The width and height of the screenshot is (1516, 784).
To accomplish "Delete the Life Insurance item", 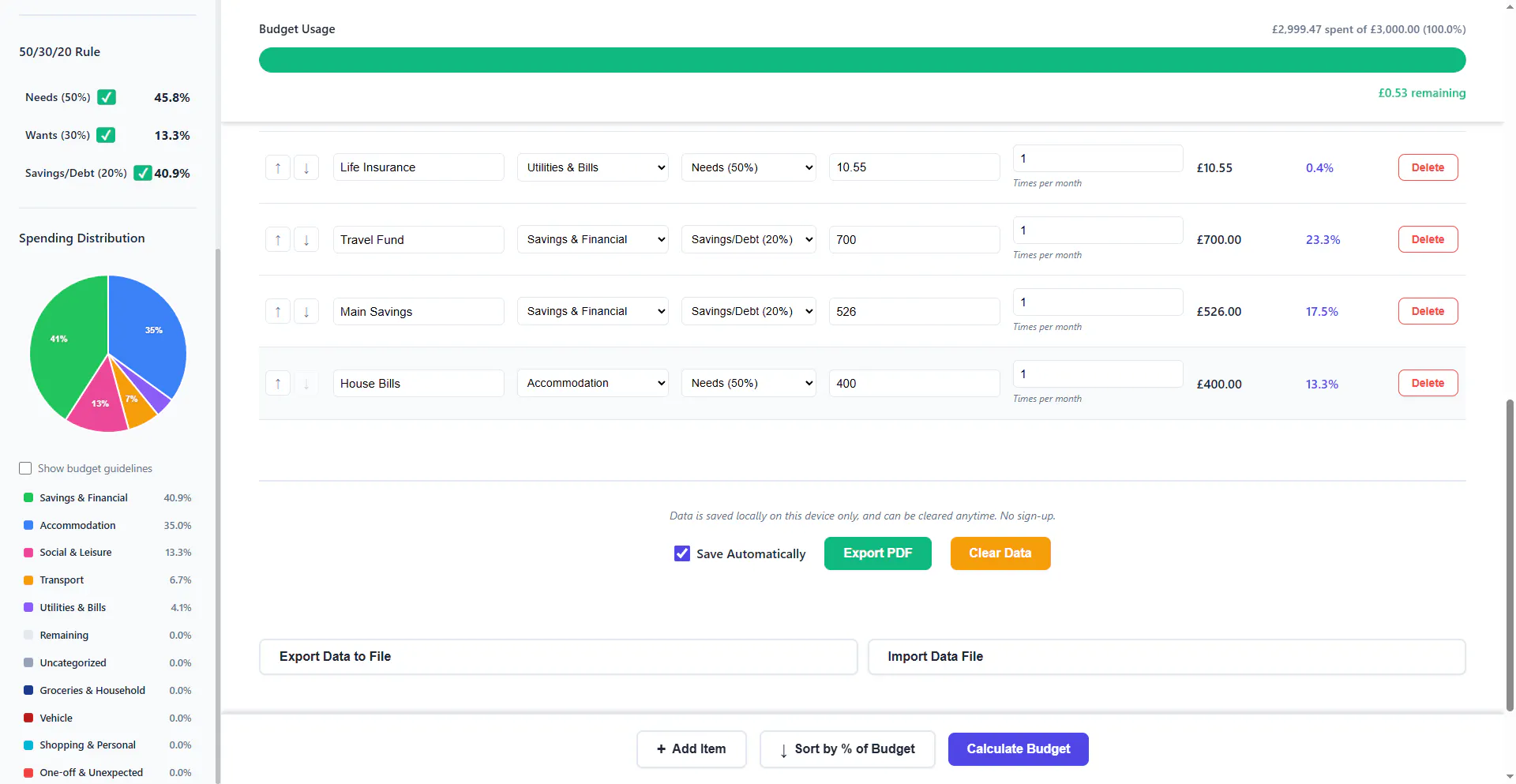I will [x=1428, y=167].
